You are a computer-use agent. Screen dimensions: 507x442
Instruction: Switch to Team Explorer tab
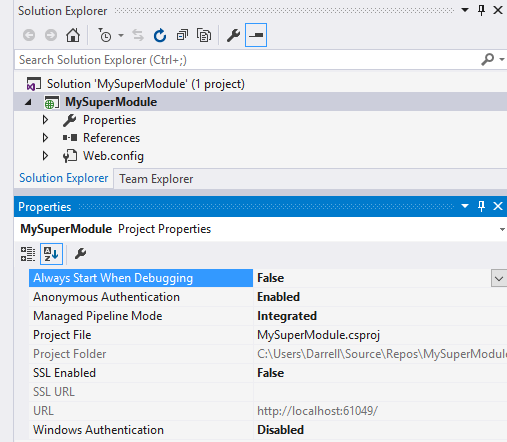[156, 179]
